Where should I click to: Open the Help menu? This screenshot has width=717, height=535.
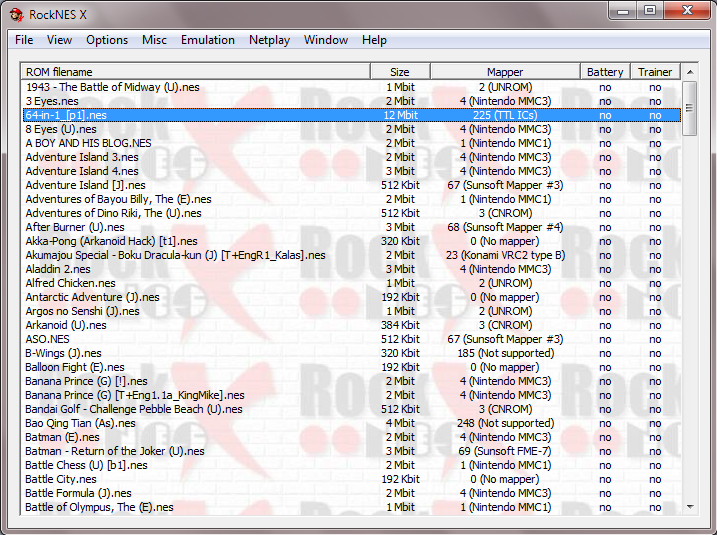click(374, 40)
